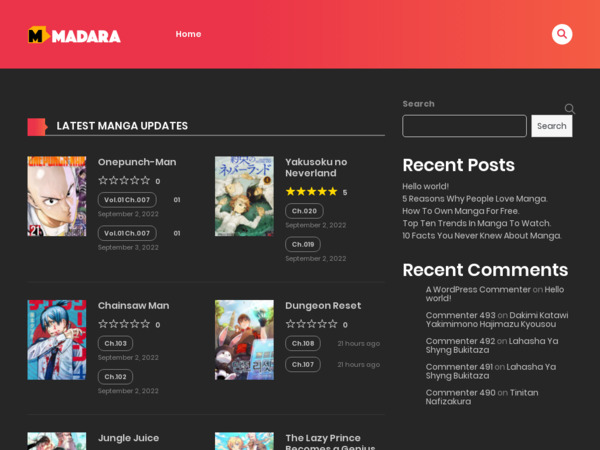Click first '01' volume label beside Onepunch-Man chapter
Viewport: 600px width, 450px height.
click(x=177, y=200)
